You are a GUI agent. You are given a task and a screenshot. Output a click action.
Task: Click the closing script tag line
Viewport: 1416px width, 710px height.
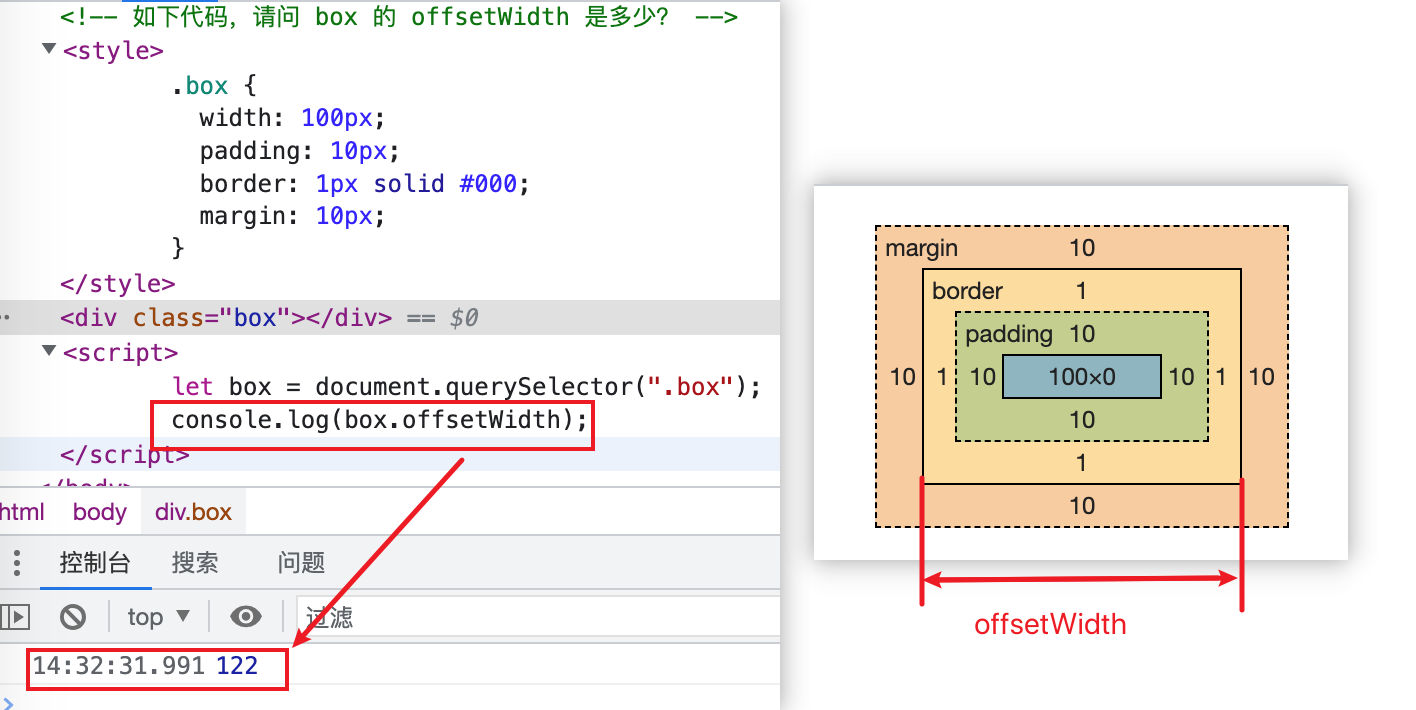pos(124,454)
